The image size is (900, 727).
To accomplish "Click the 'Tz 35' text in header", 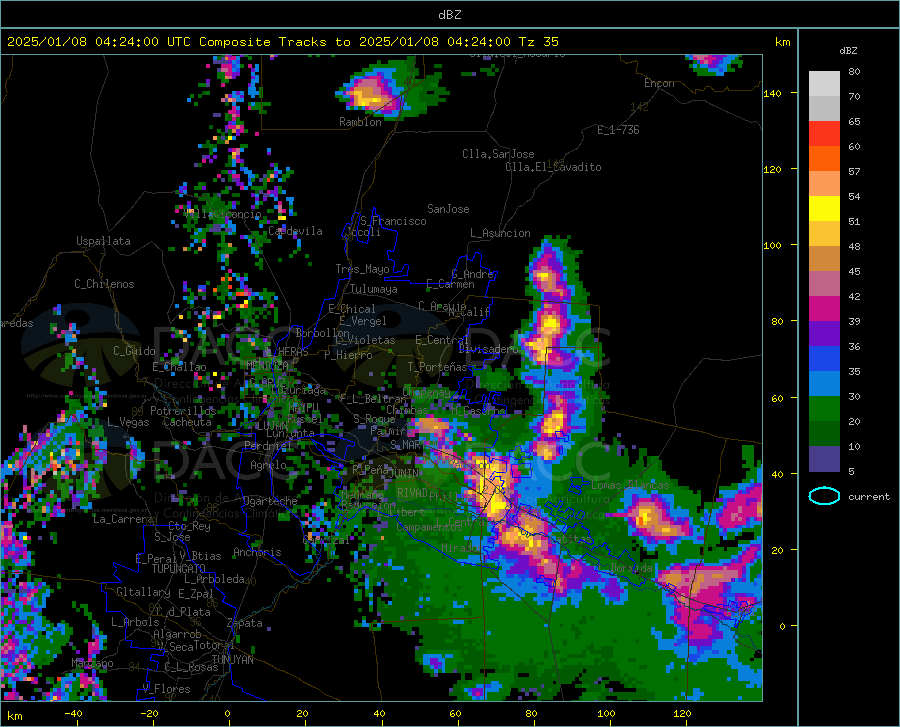I will coord(538,42).
